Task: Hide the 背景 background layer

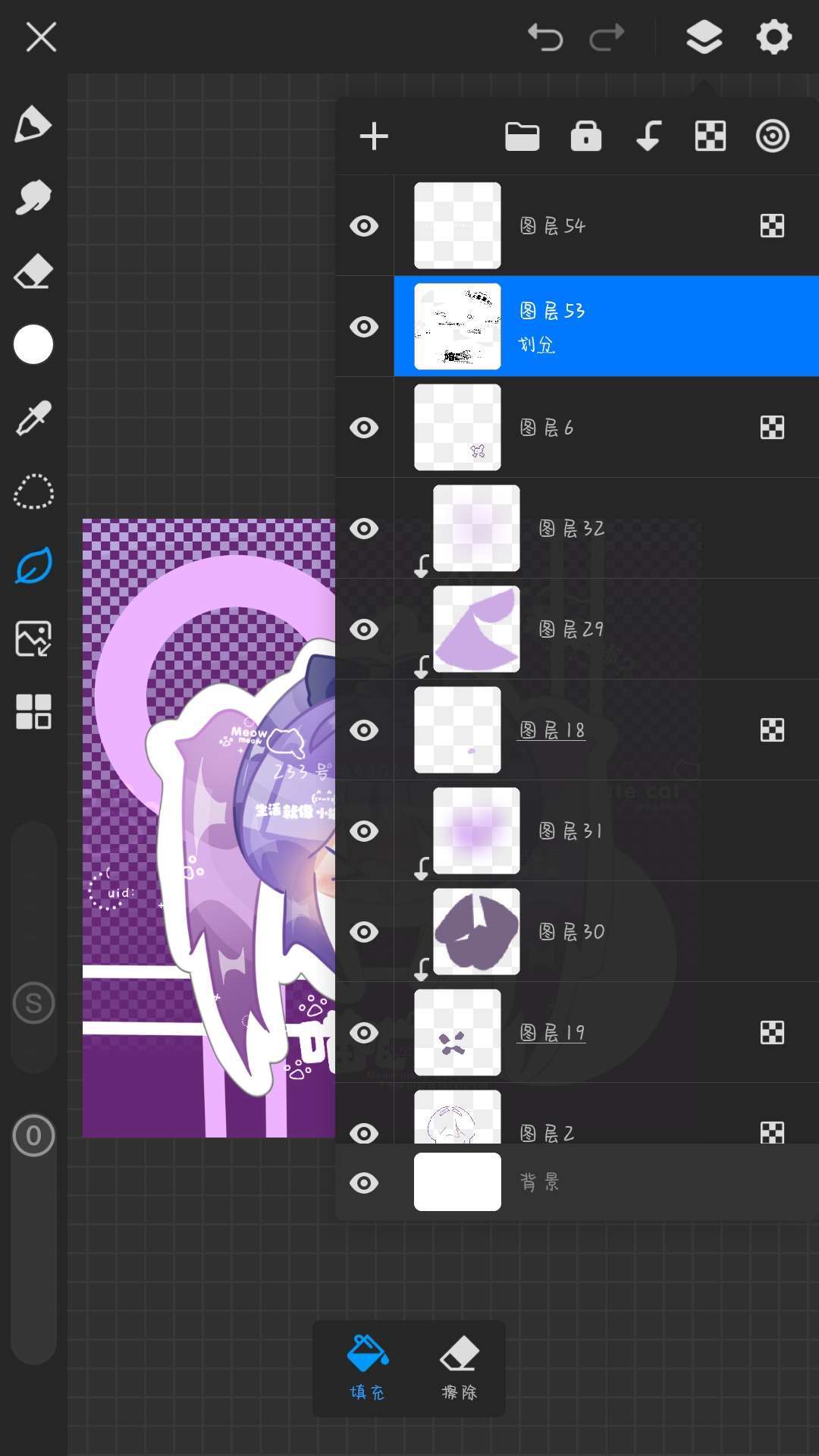Action: [364, 1183]
